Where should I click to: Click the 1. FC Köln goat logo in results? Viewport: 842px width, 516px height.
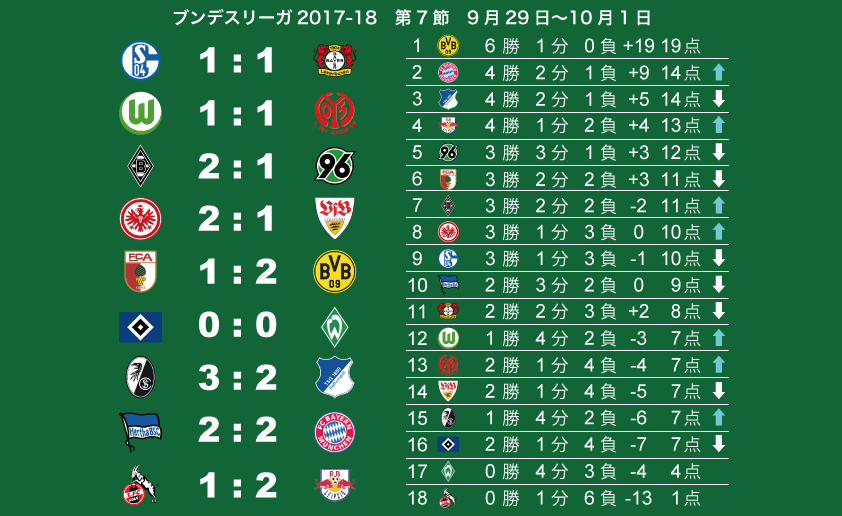(x=140, y=485)
